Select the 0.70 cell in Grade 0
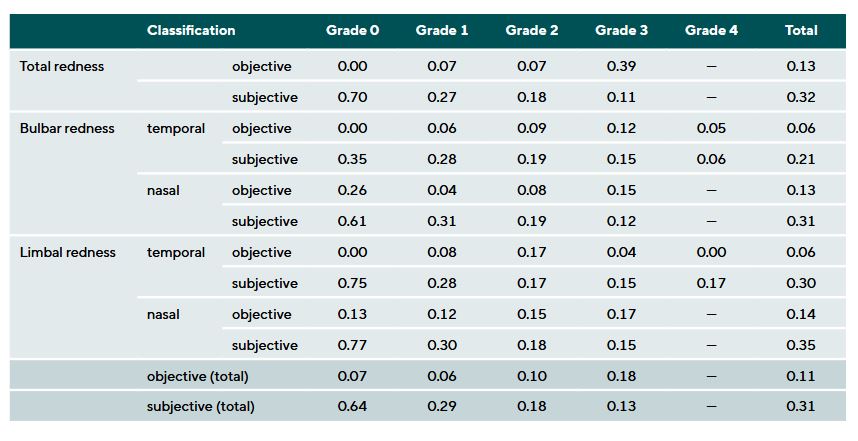The image size is (858, 441). (352, 97)
